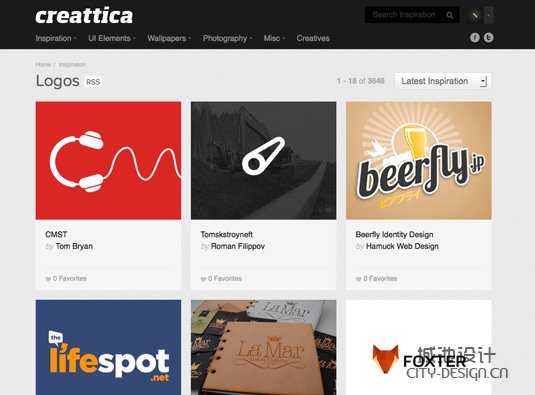Go to the Creatives page
535x395 pixels.
point(313,38)
